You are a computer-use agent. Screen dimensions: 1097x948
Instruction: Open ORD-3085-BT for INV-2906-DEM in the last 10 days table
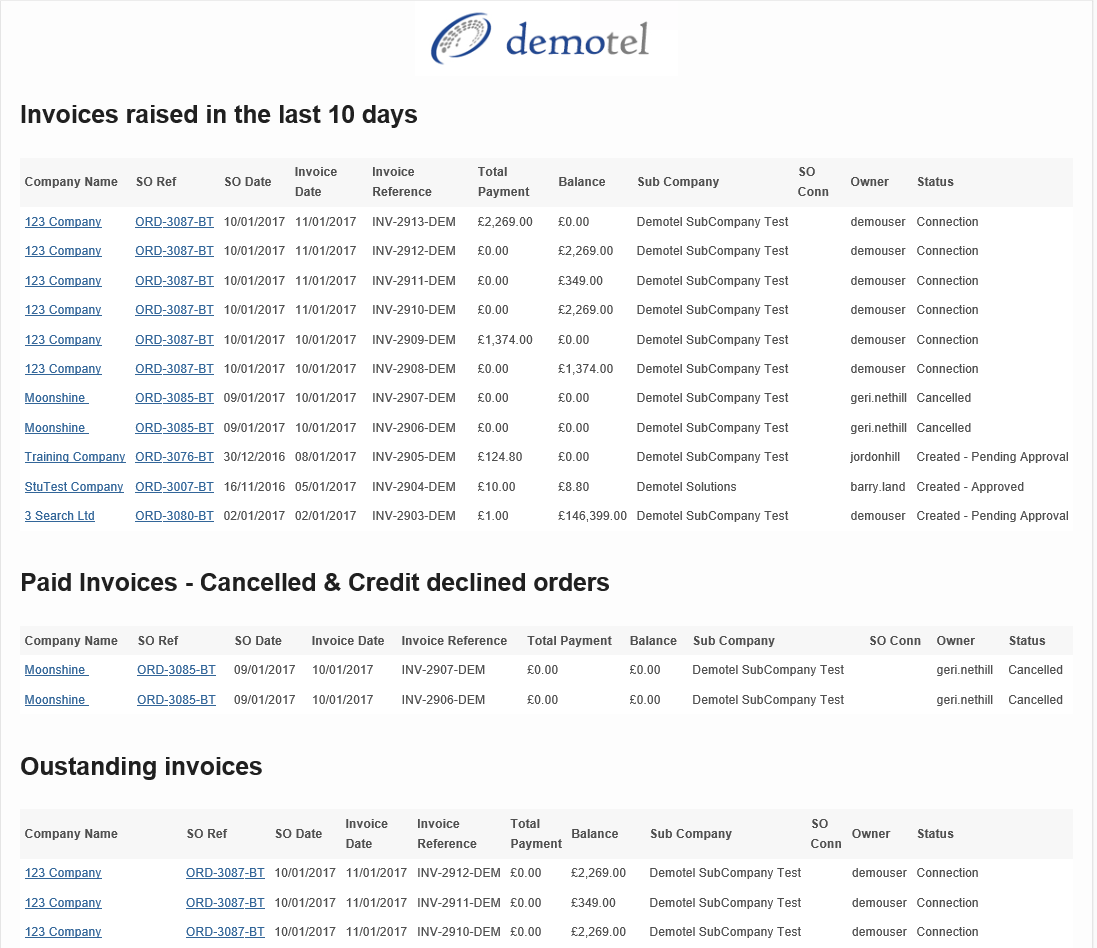[174, 427]
